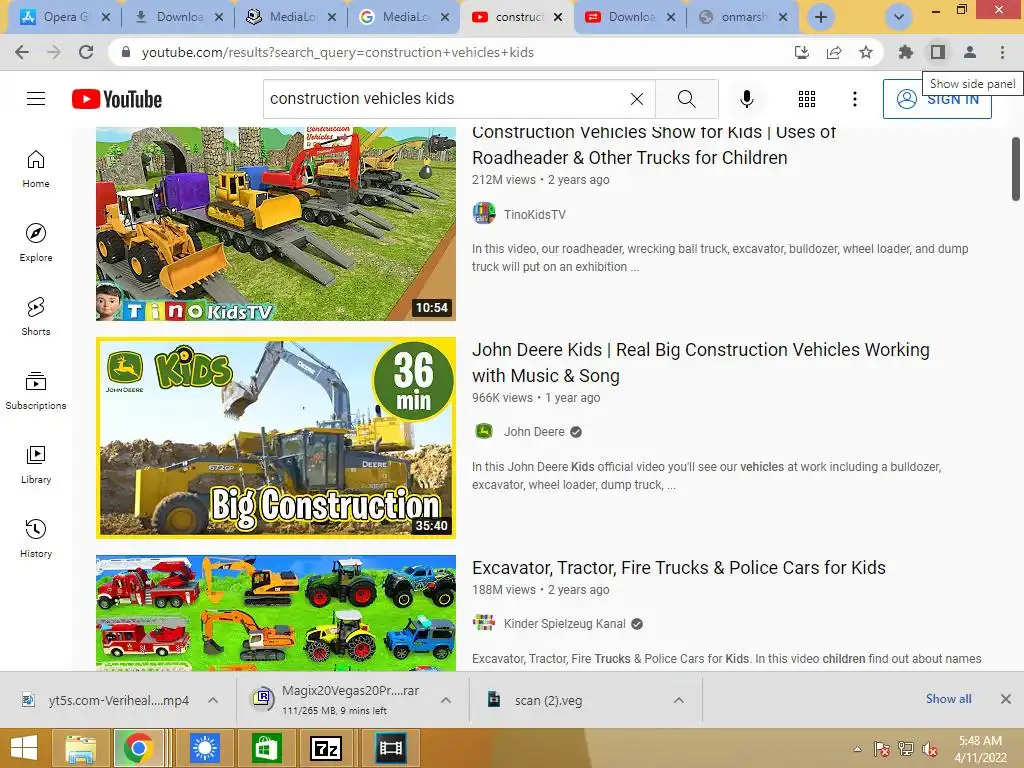Open the Chrome profile icon

[x=970, y=52]
